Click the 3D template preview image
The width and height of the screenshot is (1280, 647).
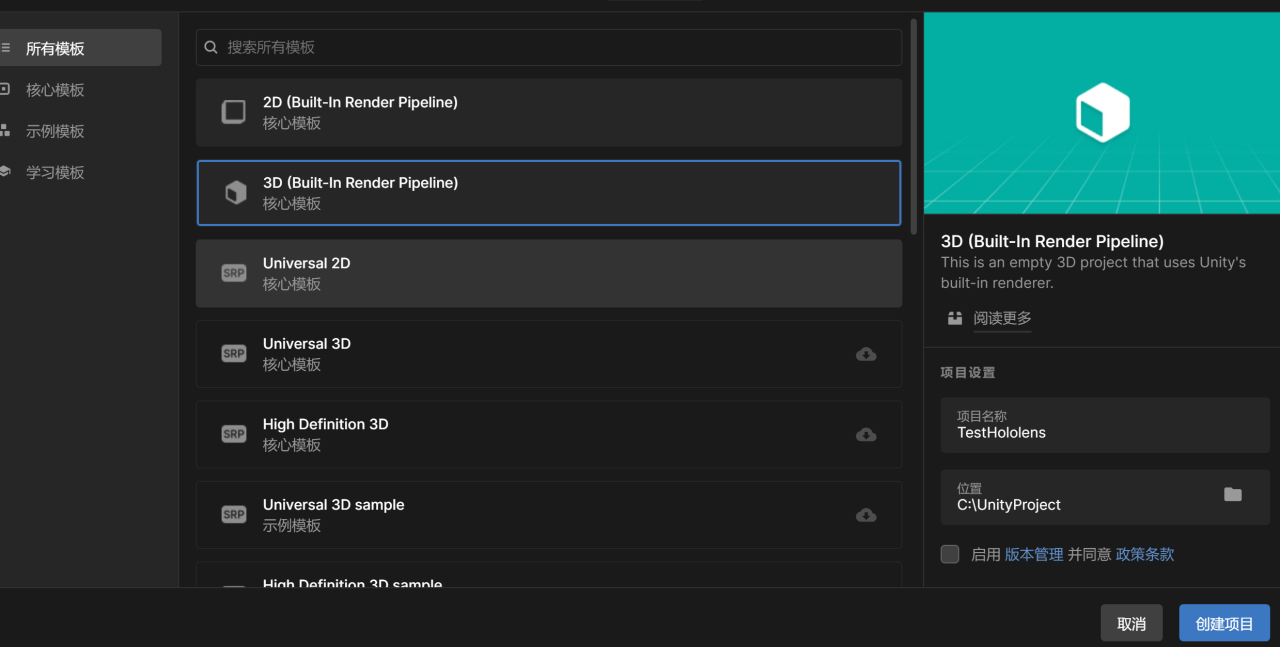tap(1102, 113)
